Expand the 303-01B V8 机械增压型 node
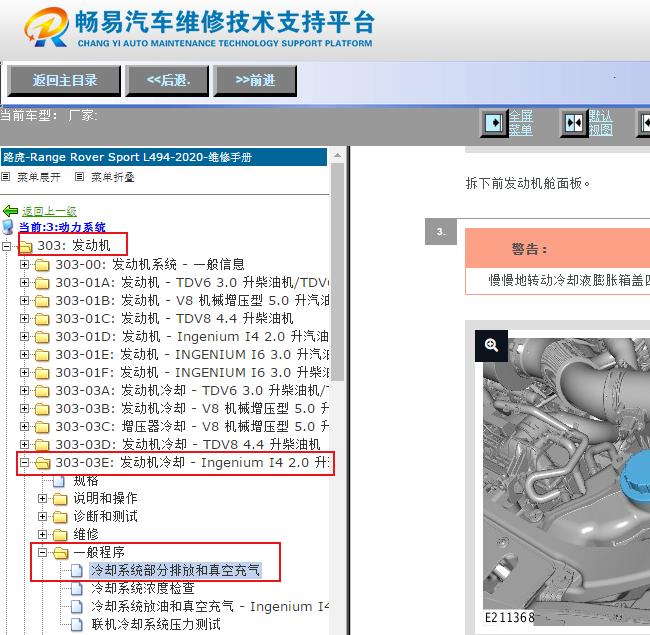This screenshot has width=650, height=635. (x=24, y=300)
